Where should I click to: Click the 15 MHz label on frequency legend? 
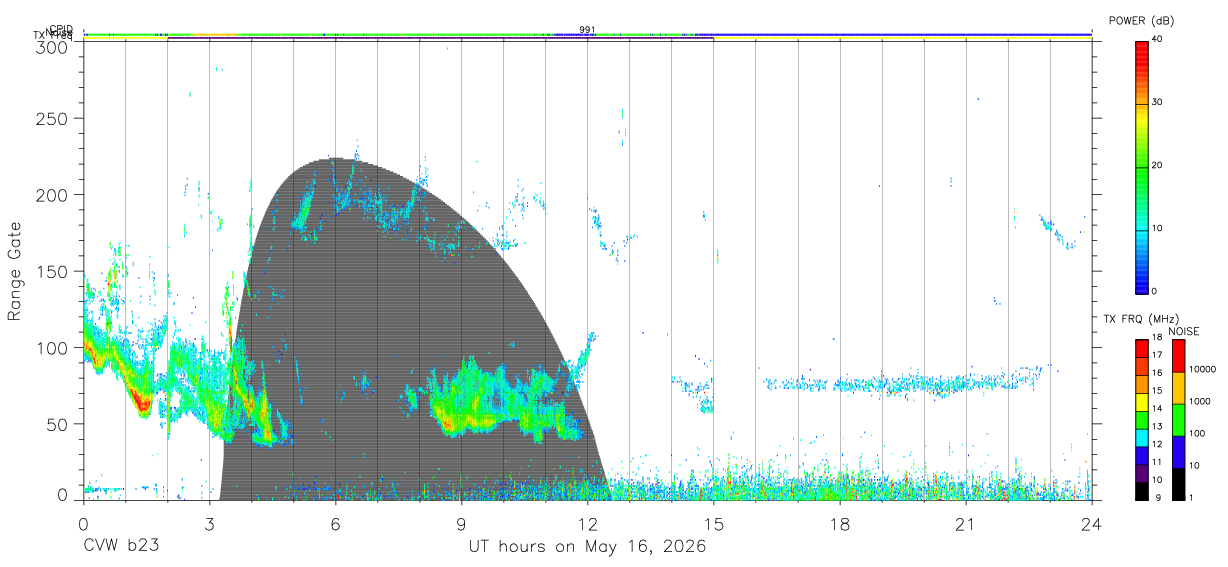click(1157, 390)
